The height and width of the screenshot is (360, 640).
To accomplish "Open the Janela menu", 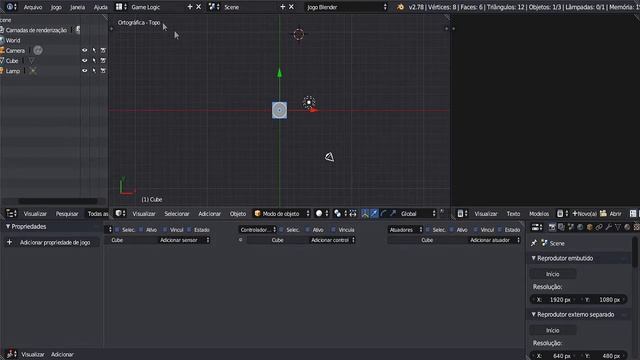I will [x=77, y=7].
